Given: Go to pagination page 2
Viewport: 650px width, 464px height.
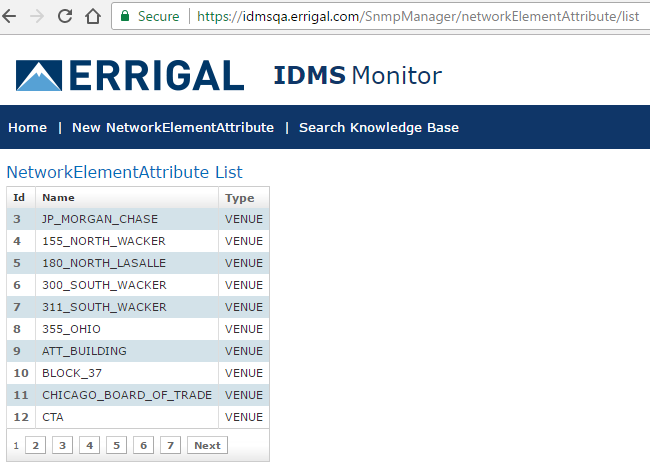Looking at the screenshot, I should pos(35,445).
